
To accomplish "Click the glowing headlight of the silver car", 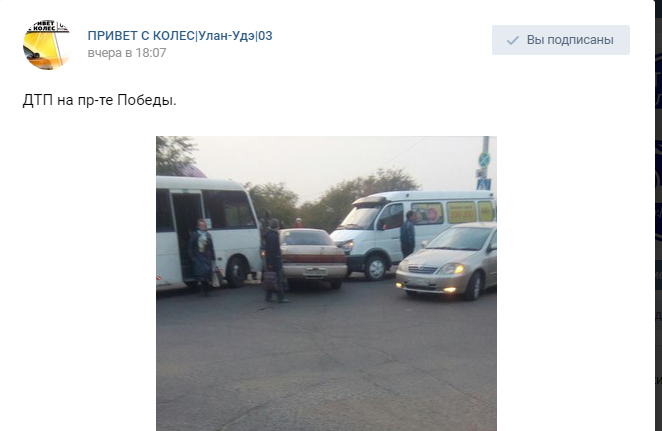I will pos(452,268).
